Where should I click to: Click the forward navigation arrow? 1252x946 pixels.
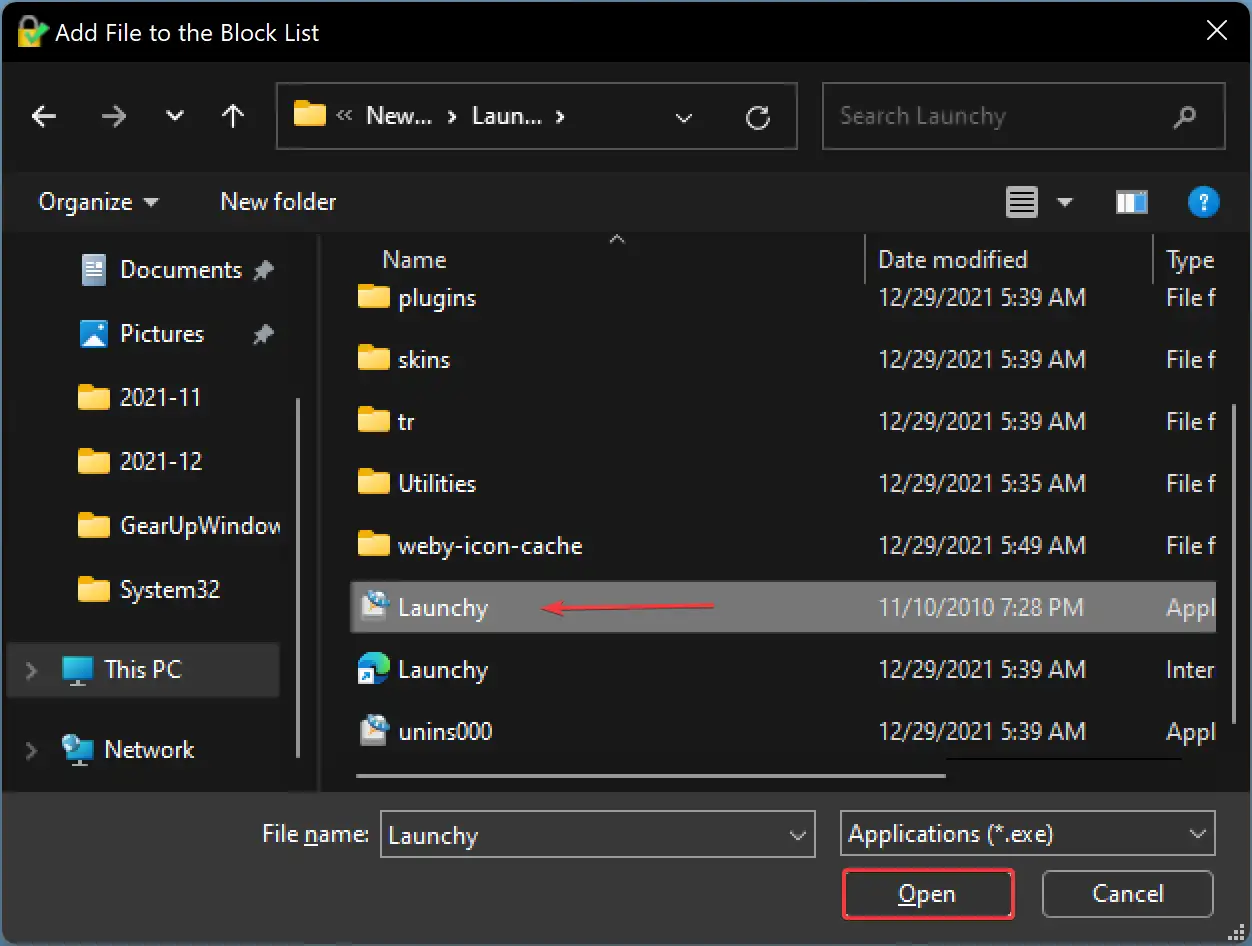coord(114,117)
